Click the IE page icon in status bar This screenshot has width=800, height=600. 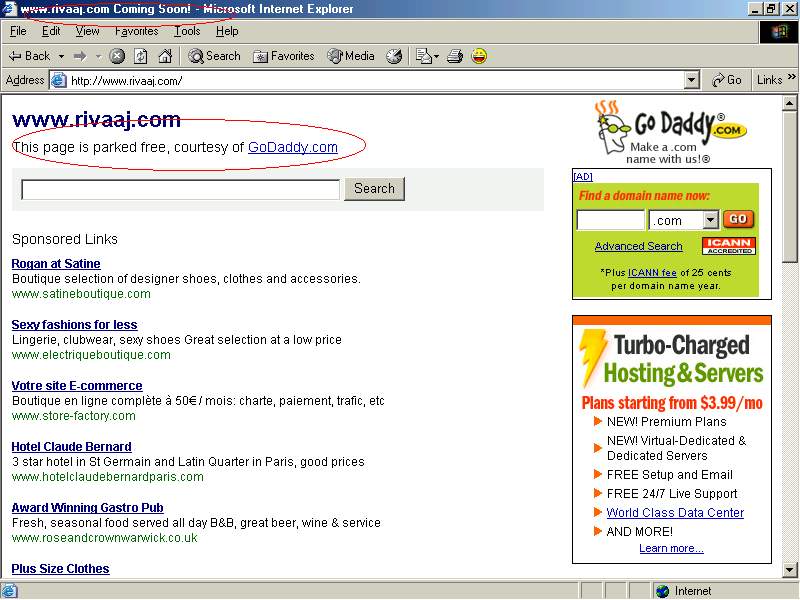tap(10, 591)
